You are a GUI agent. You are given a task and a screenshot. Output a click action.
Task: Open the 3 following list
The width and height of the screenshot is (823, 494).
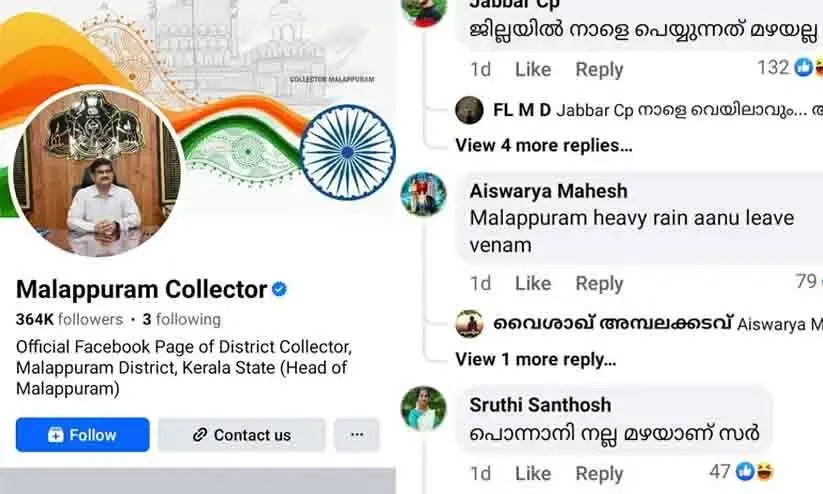point(182,319)
